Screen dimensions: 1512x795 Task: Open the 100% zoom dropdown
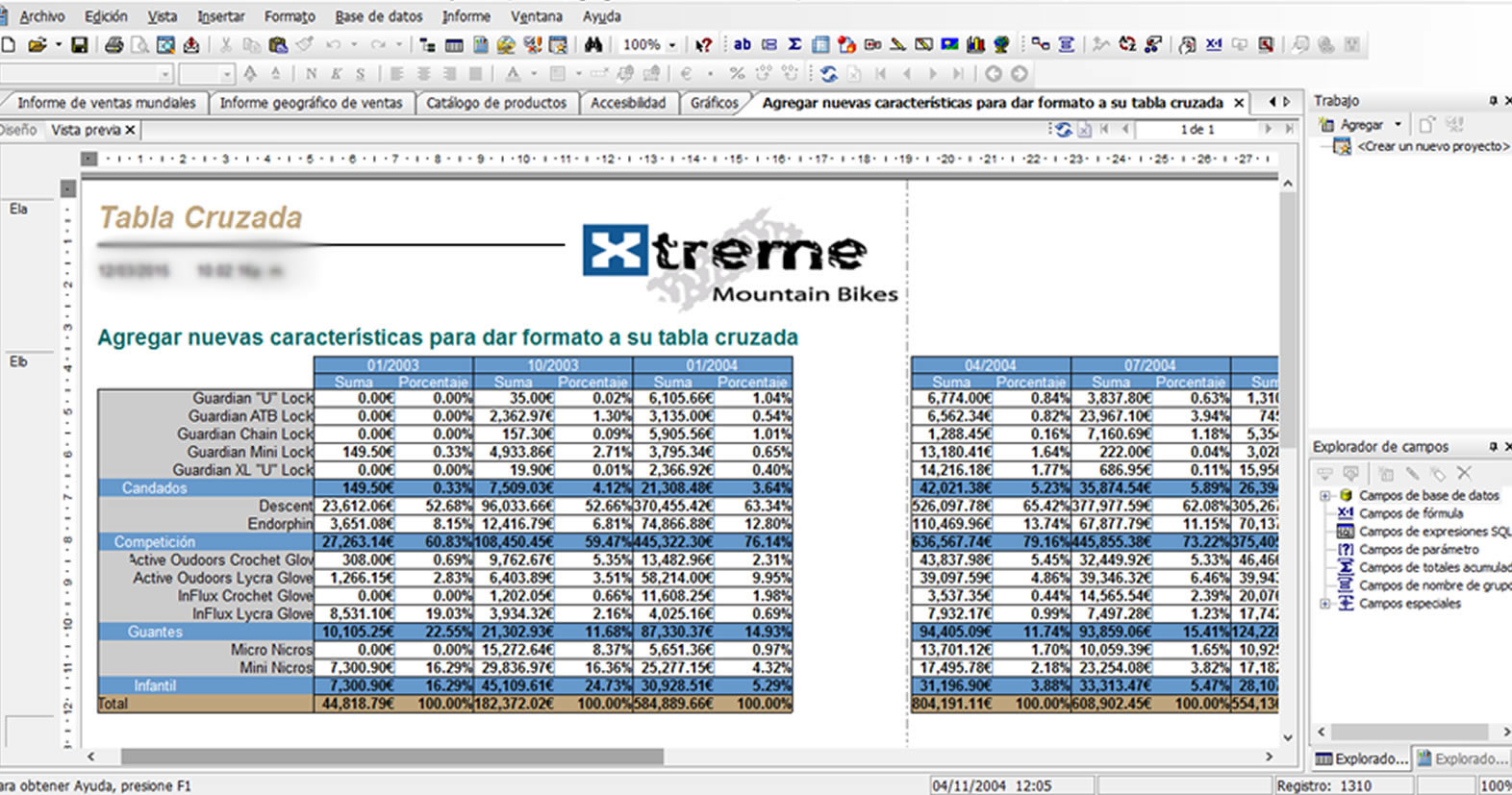click(x=672, y=45)
